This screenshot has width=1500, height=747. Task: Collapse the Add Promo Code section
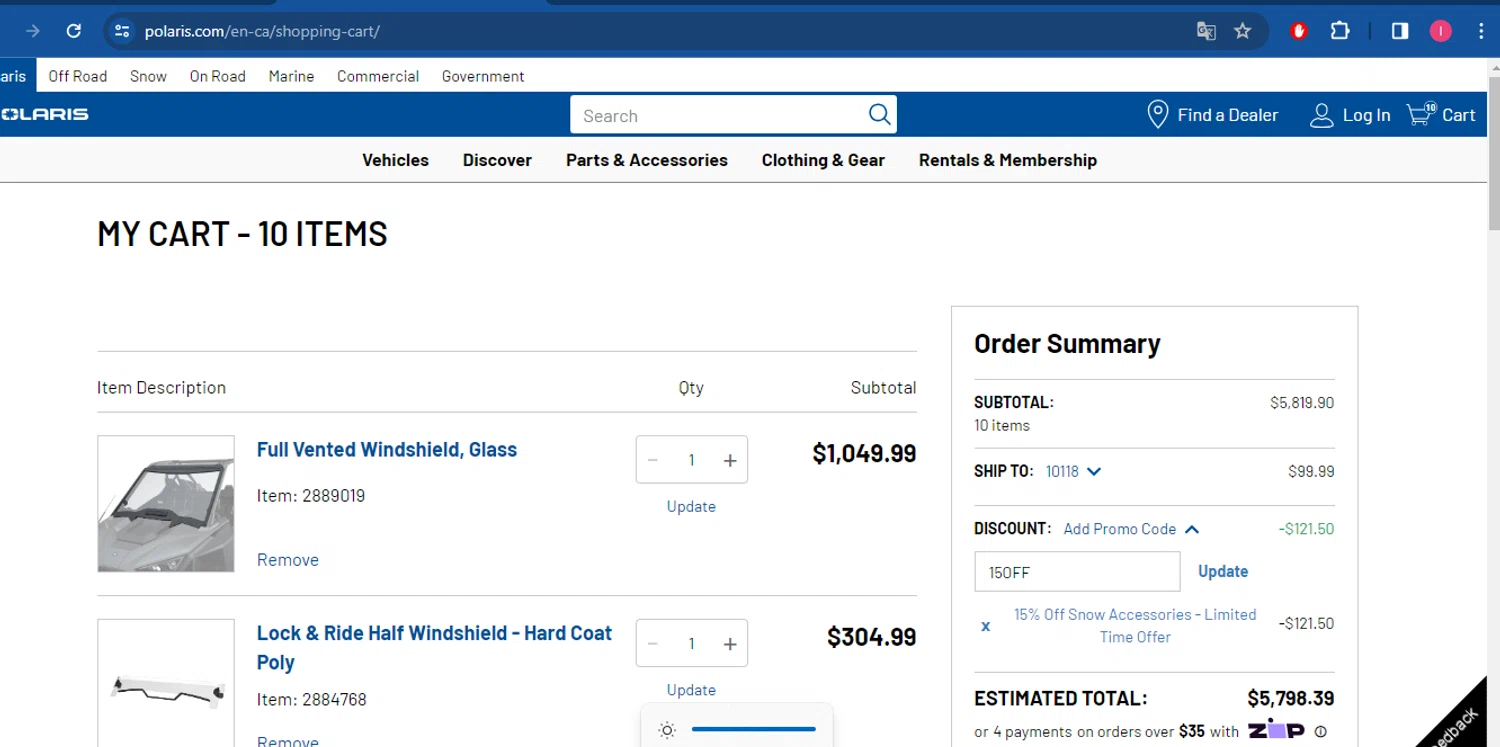[x=1131, y=529]
